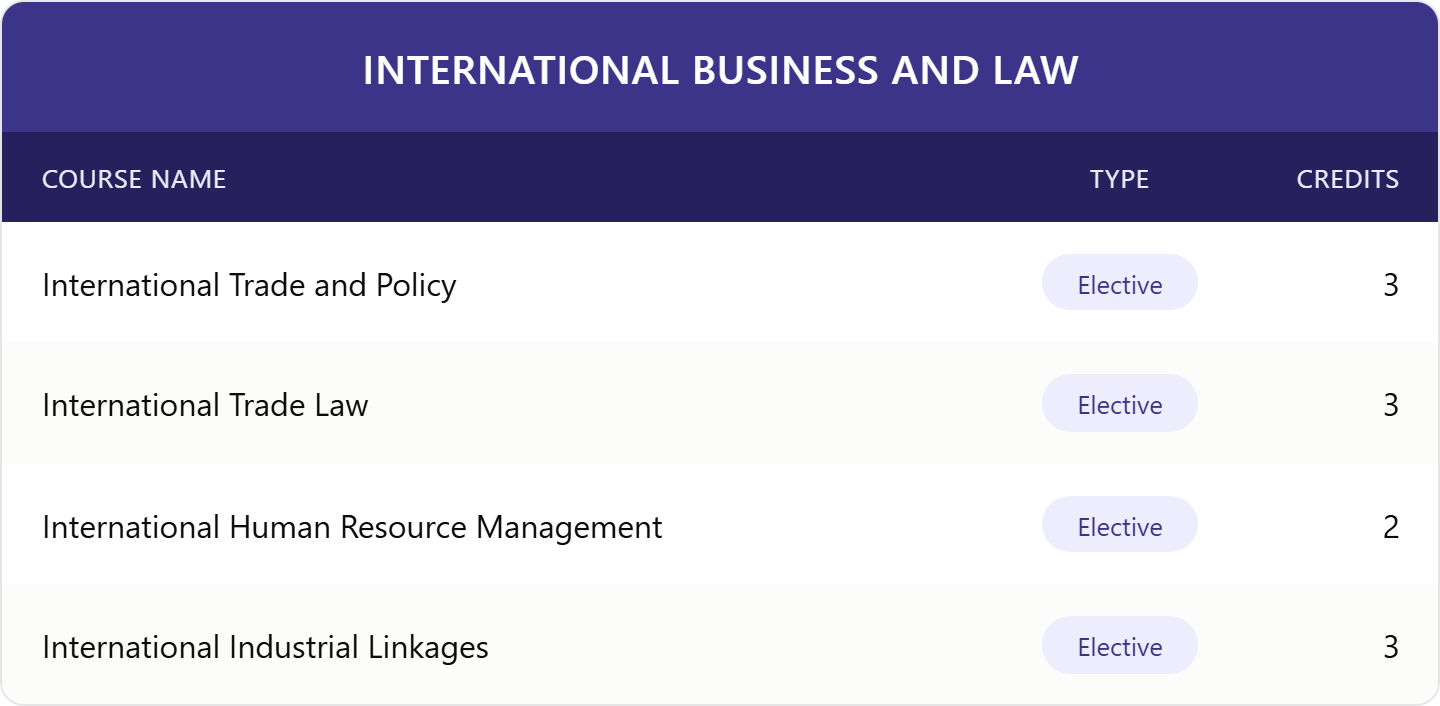The height and width of the screenshot is (706, 1440).
Task: Click Elective badge for International Industrial Linkages
Action: click(1120, 646)
